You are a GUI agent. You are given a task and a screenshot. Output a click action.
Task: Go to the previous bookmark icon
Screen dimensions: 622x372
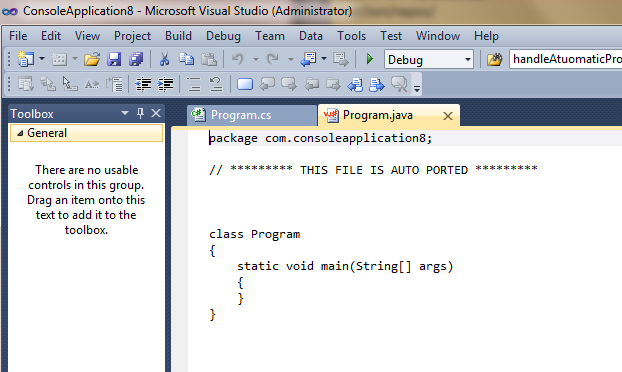[267, 84]
